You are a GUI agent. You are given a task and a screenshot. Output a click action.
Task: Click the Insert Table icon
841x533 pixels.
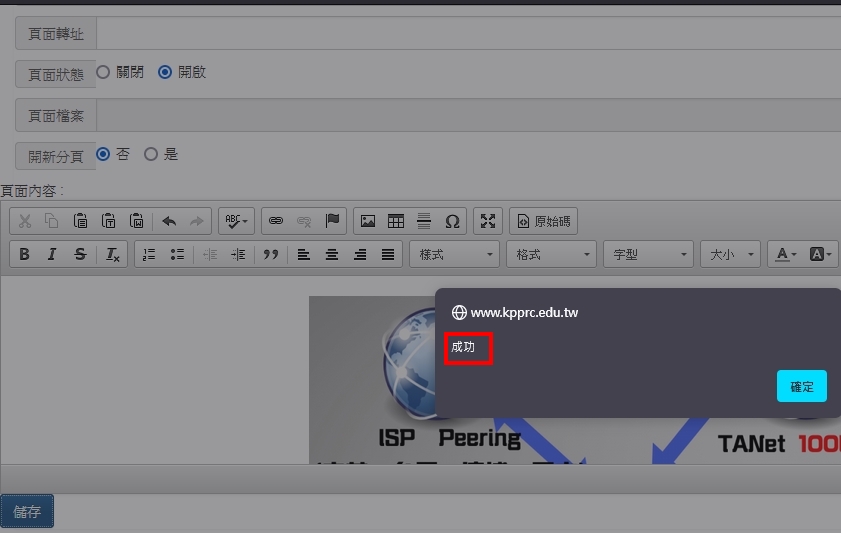pyautogui.click(x=396, y=221)
